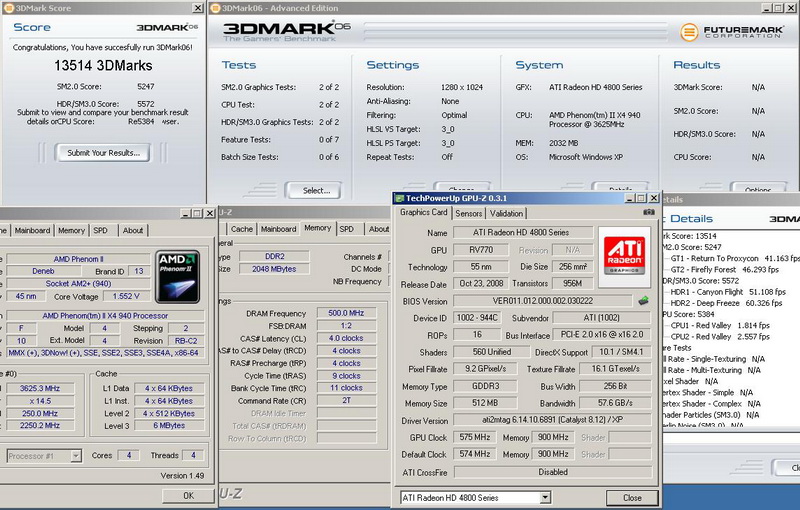Click the CAS# Latency 4.0 clocks value
This screenshot has width=800, height=510.
(x=346, y=338)
